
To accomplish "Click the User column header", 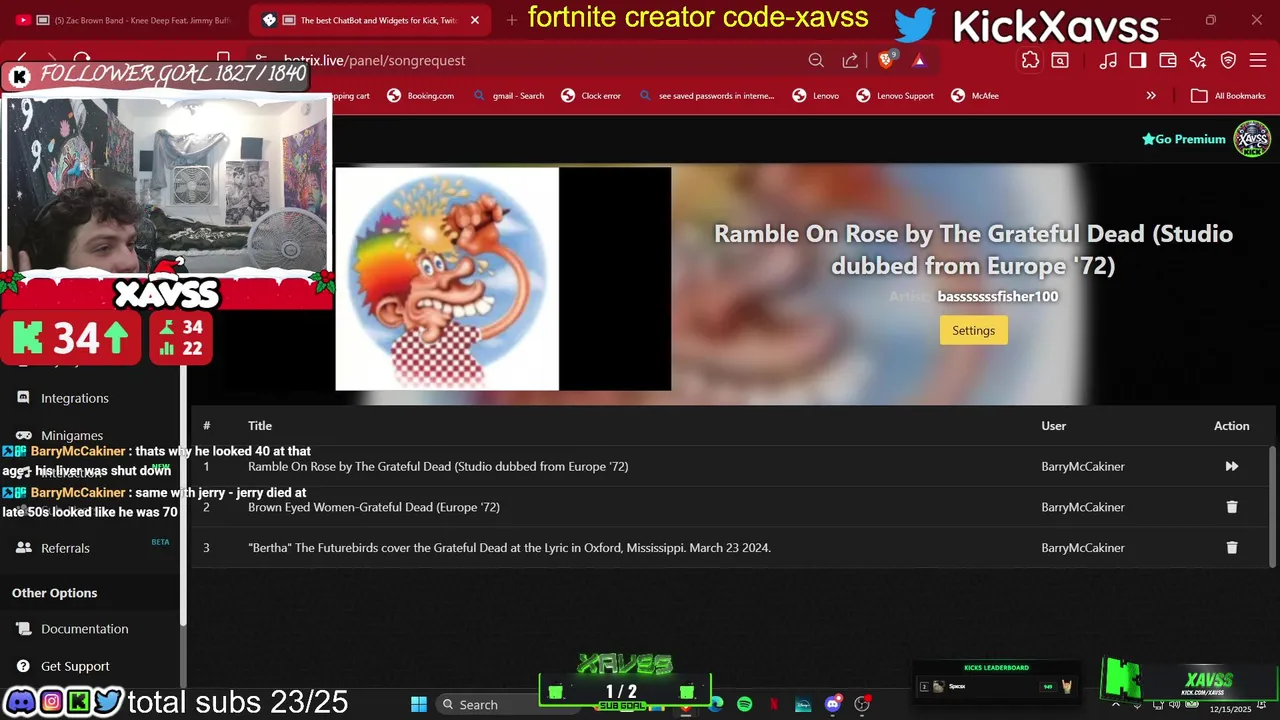I will 1053,426.
